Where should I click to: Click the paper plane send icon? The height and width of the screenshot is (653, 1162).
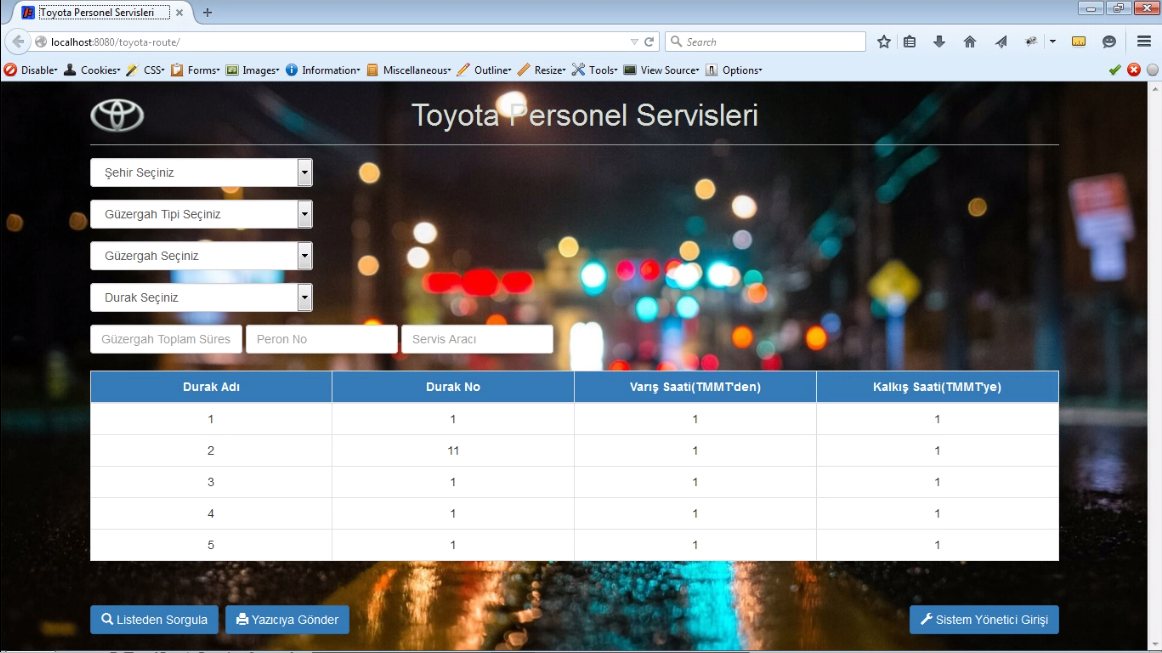coord(1001,42)
